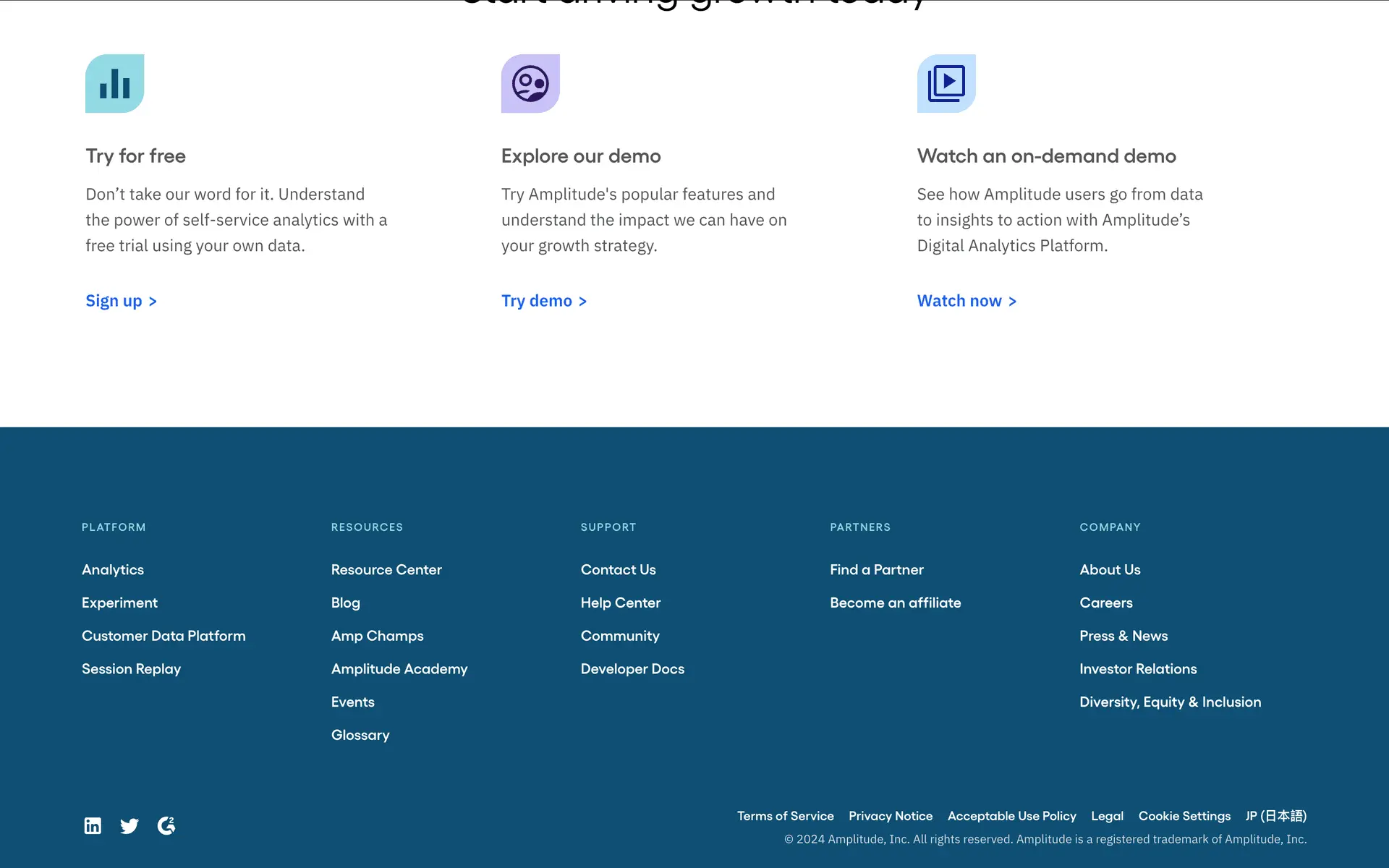Open the G2 review icon in footer

[166, 825]
